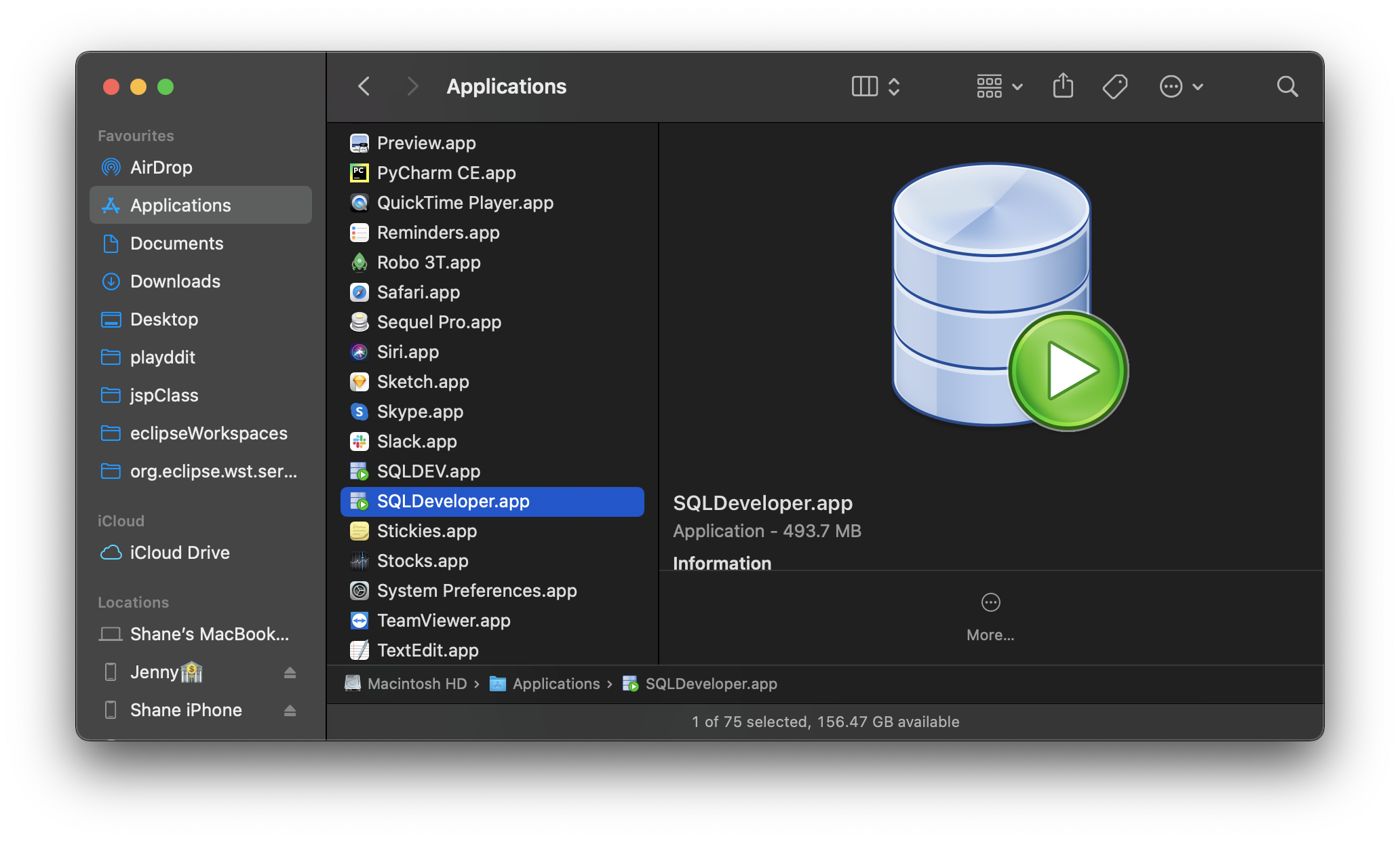
Task: Open the action ellipsis dropdown menu
Action: 1181,86
